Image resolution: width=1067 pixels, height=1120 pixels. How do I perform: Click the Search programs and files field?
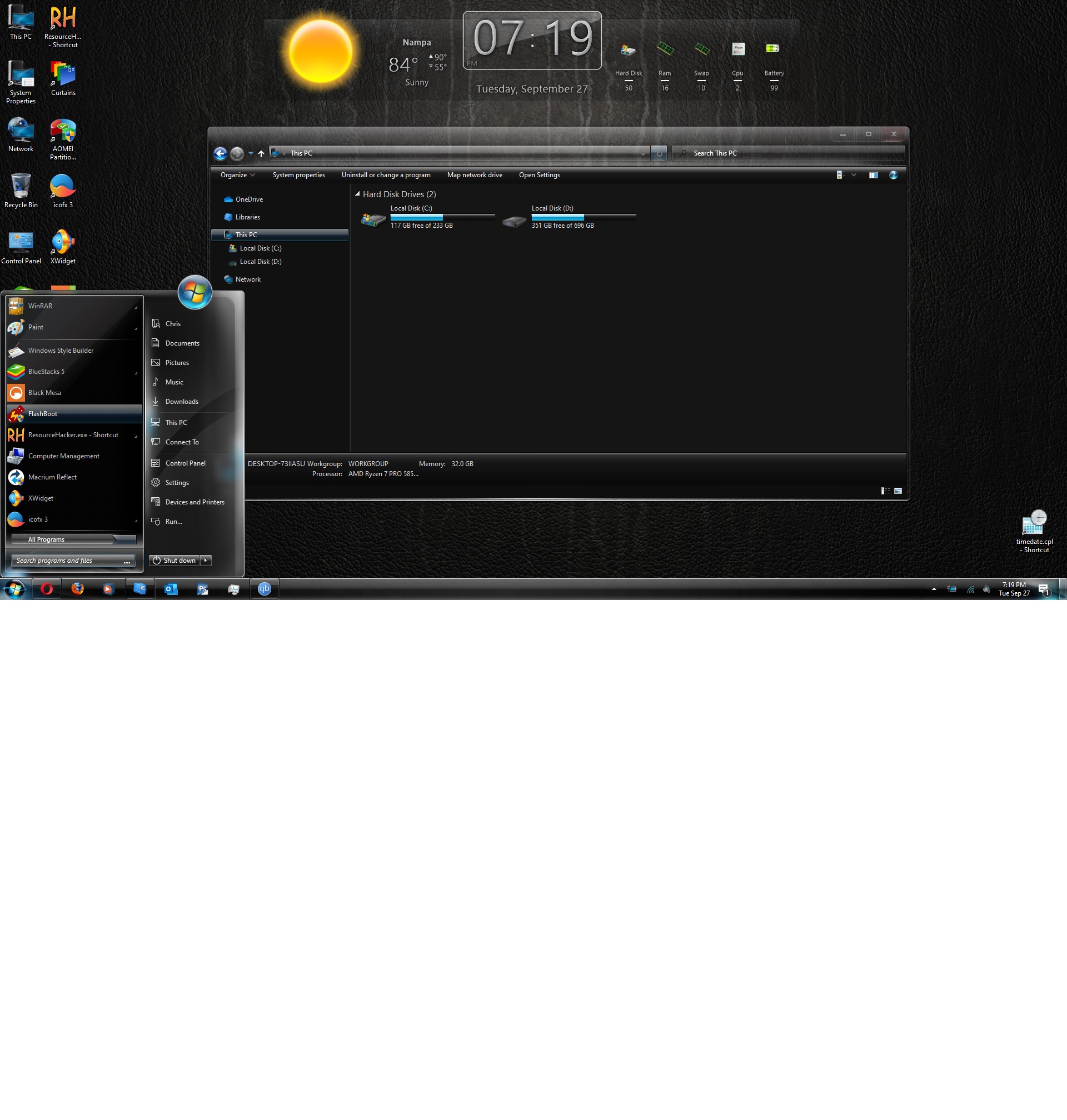68,560
